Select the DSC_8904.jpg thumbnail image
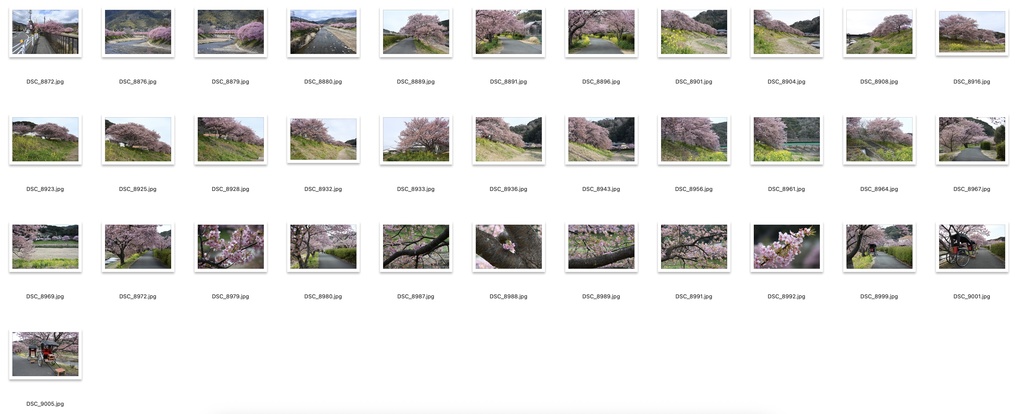The height and width of the screenshot is (414, 1024). click(x=786, y=32)
